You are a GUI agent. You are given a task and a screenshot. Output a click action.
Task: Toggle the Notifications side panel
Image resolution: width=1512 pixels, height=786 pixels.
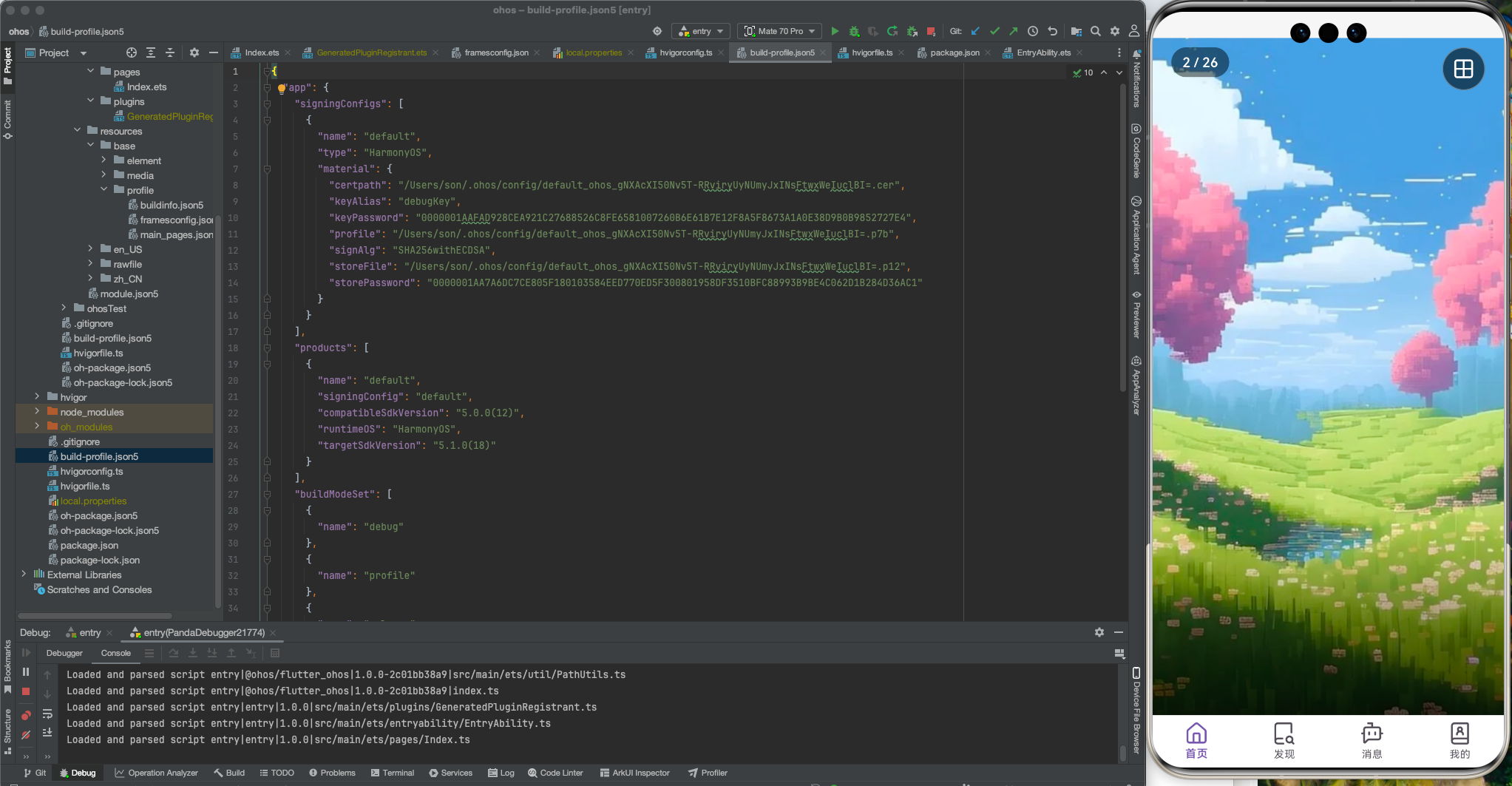(1136, 78)
